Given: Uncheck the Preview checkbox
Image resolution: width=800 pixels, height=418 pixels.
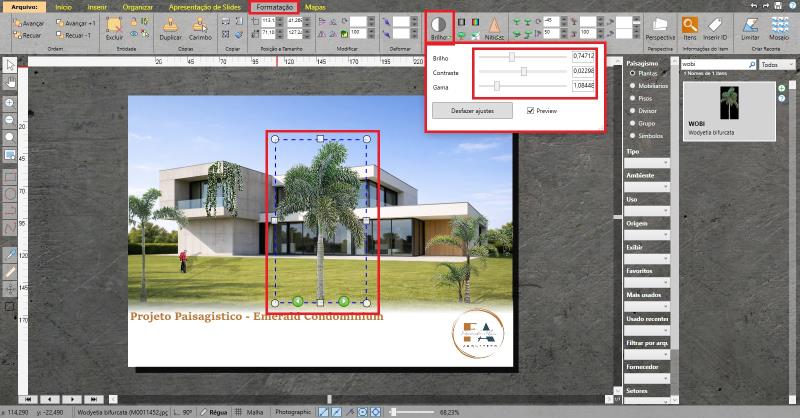Looking at the screenshot, I should click(531, 110).
